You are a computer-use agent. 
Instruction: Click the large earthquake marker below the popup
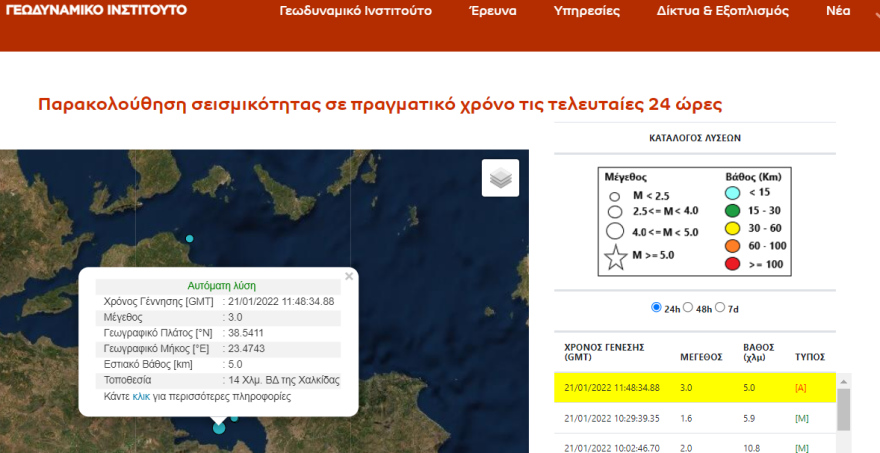[219, 428]
